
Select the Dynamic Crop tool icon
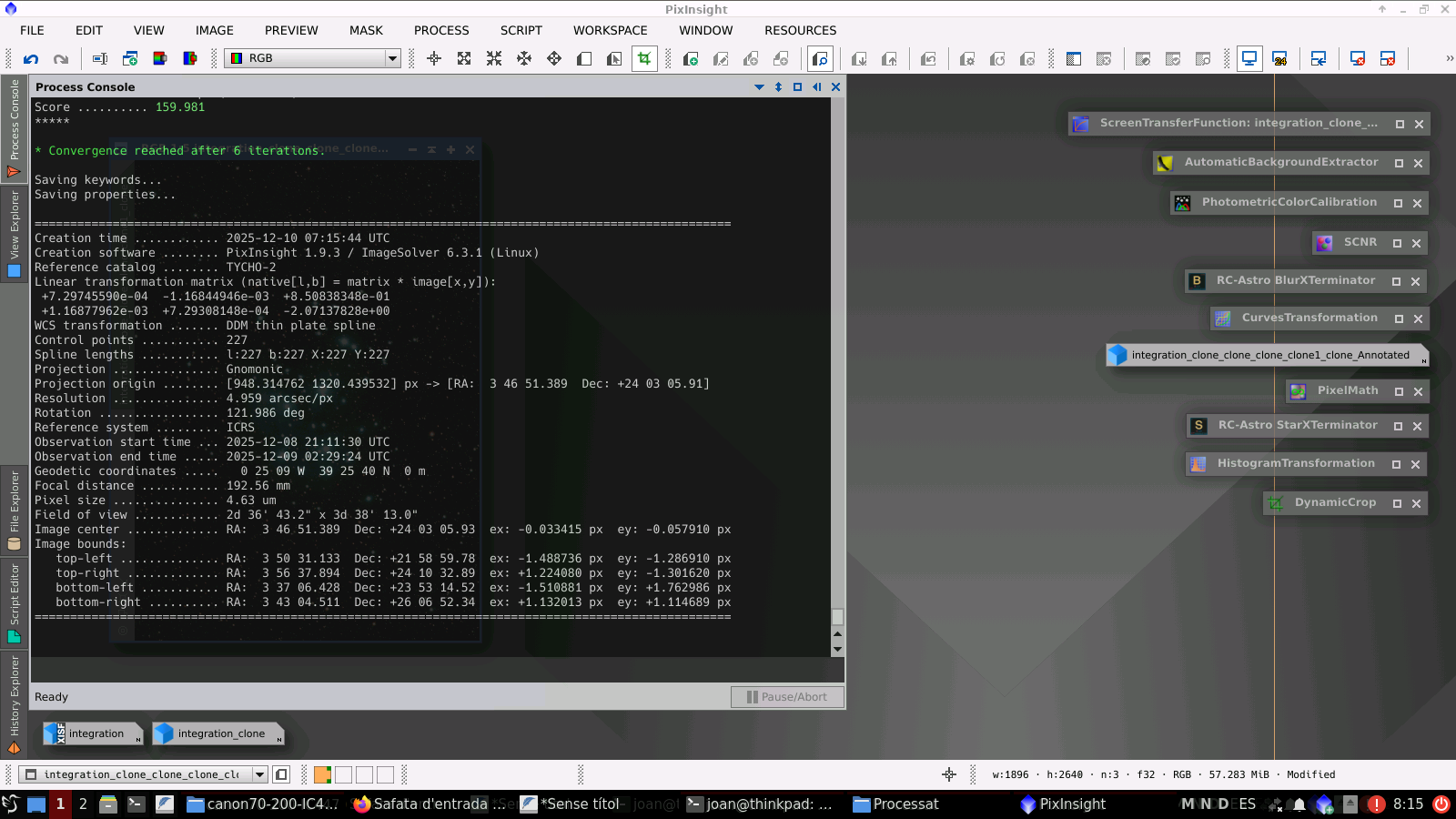pyautogui.click(x=644, y=59)
